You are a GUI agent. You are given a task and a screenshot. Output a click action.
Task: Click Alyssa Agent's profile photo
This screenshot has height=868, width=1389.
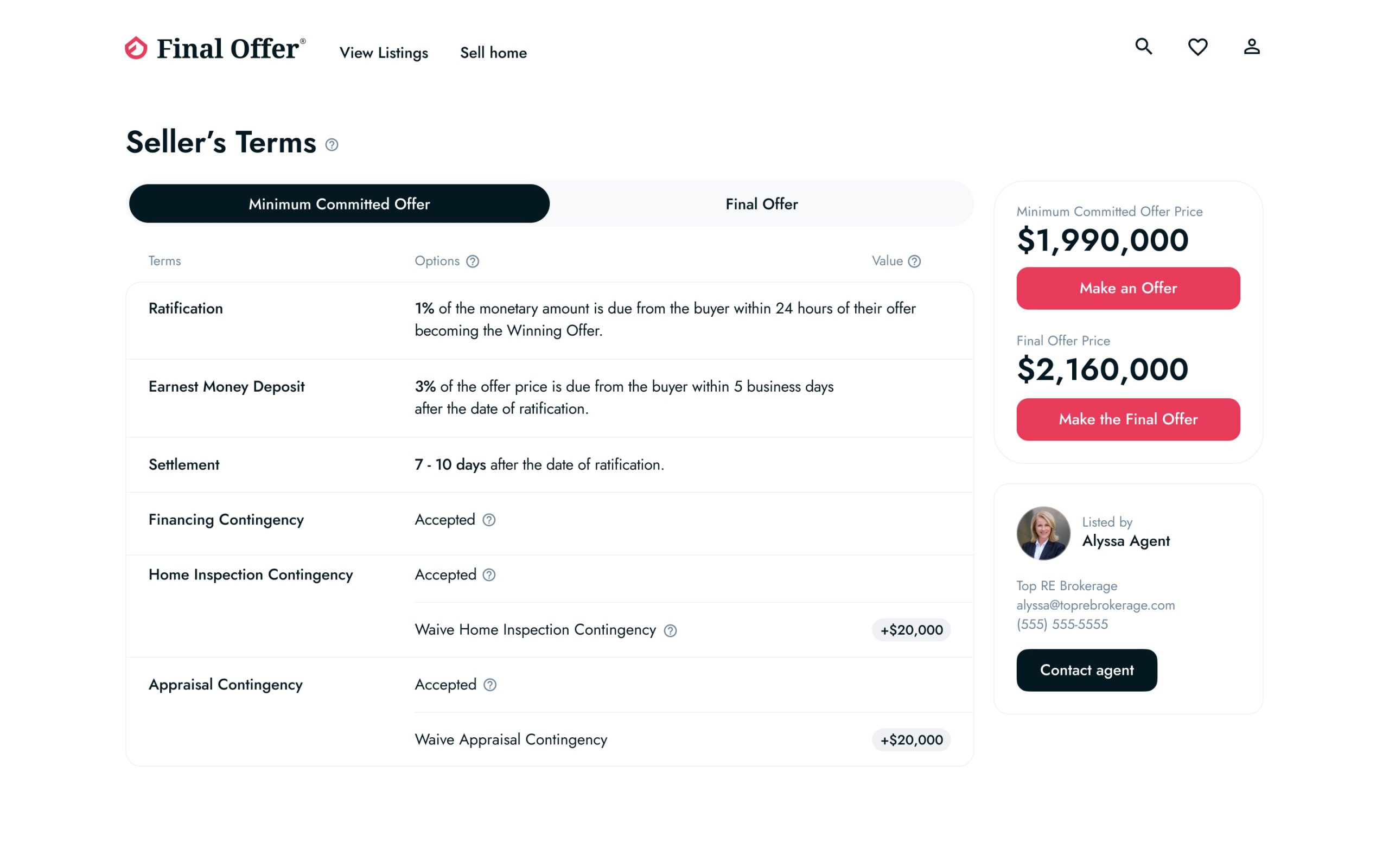(x=1043, y=533)
